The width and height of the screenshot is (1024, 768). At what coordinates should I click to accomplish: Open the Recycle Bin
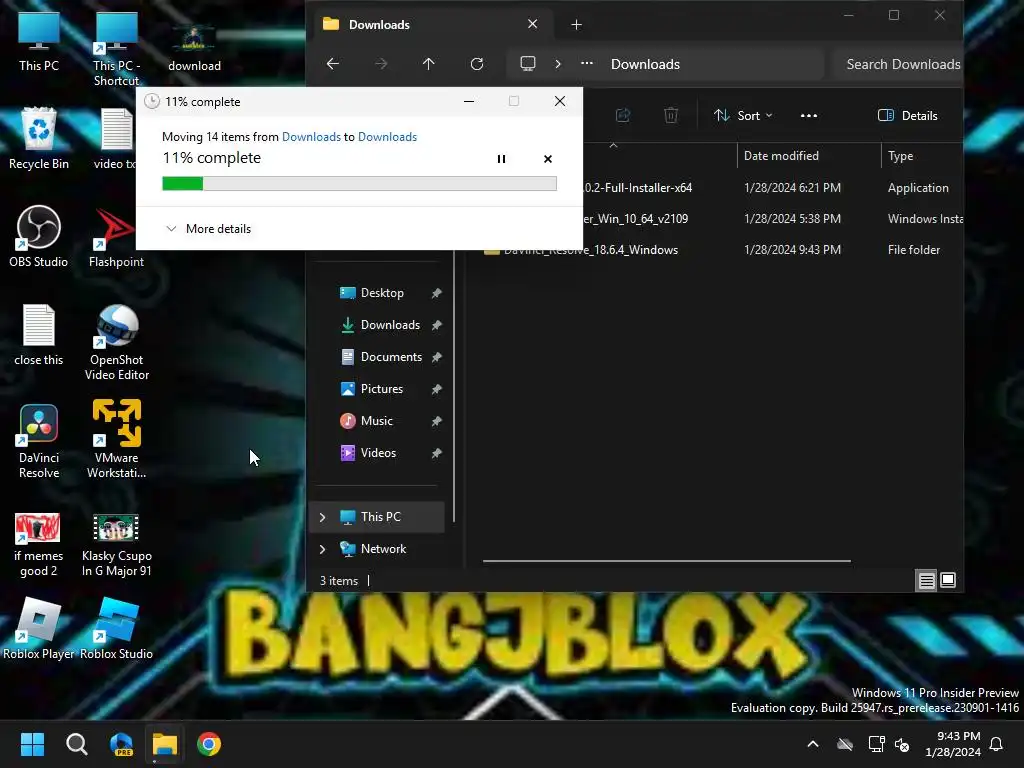39,138
